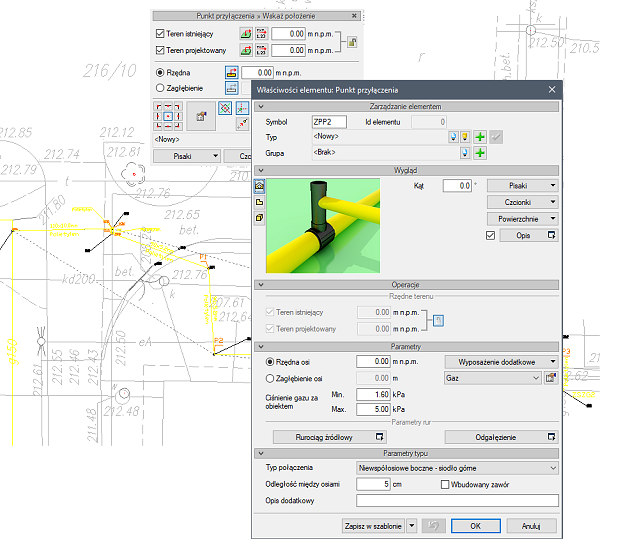Collapse the Parametry typu section

[x=261, y=454]
